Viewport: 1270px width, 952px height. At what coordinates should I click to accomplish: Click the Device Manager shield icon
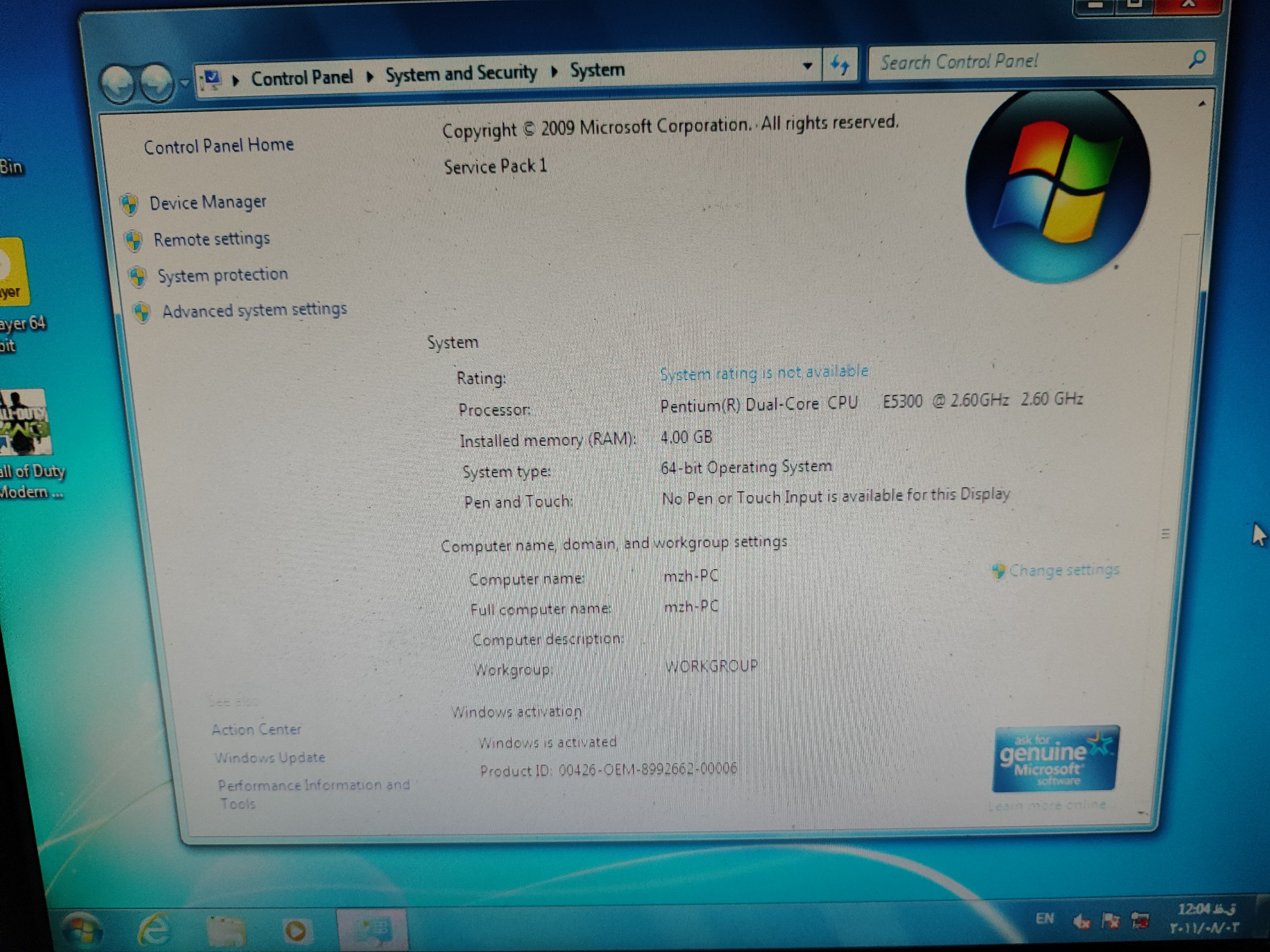(129, 204)
